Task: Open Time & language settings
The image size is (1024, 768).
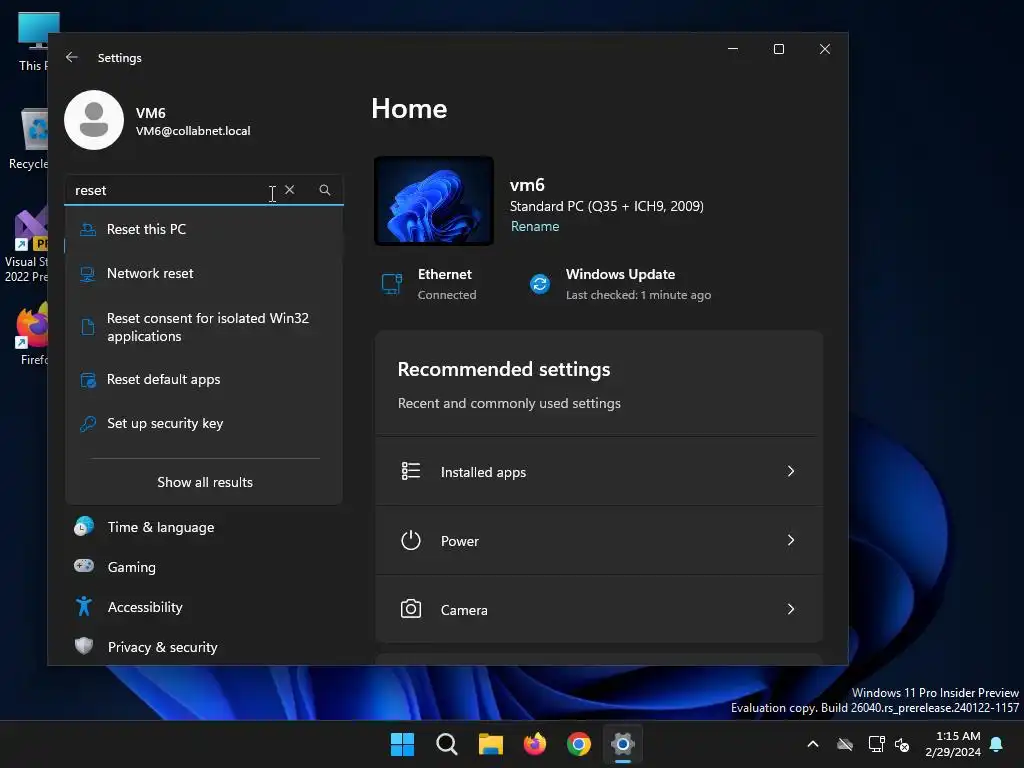Action: coord(204,527)
